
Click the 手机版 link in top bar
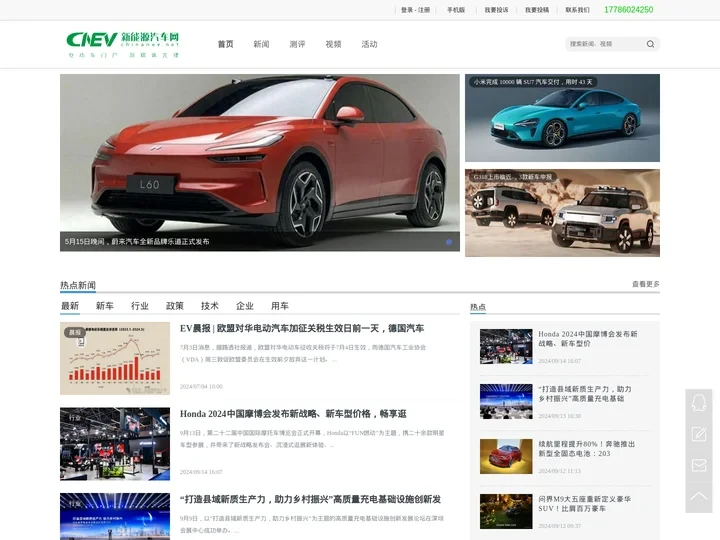pos(456,10)
